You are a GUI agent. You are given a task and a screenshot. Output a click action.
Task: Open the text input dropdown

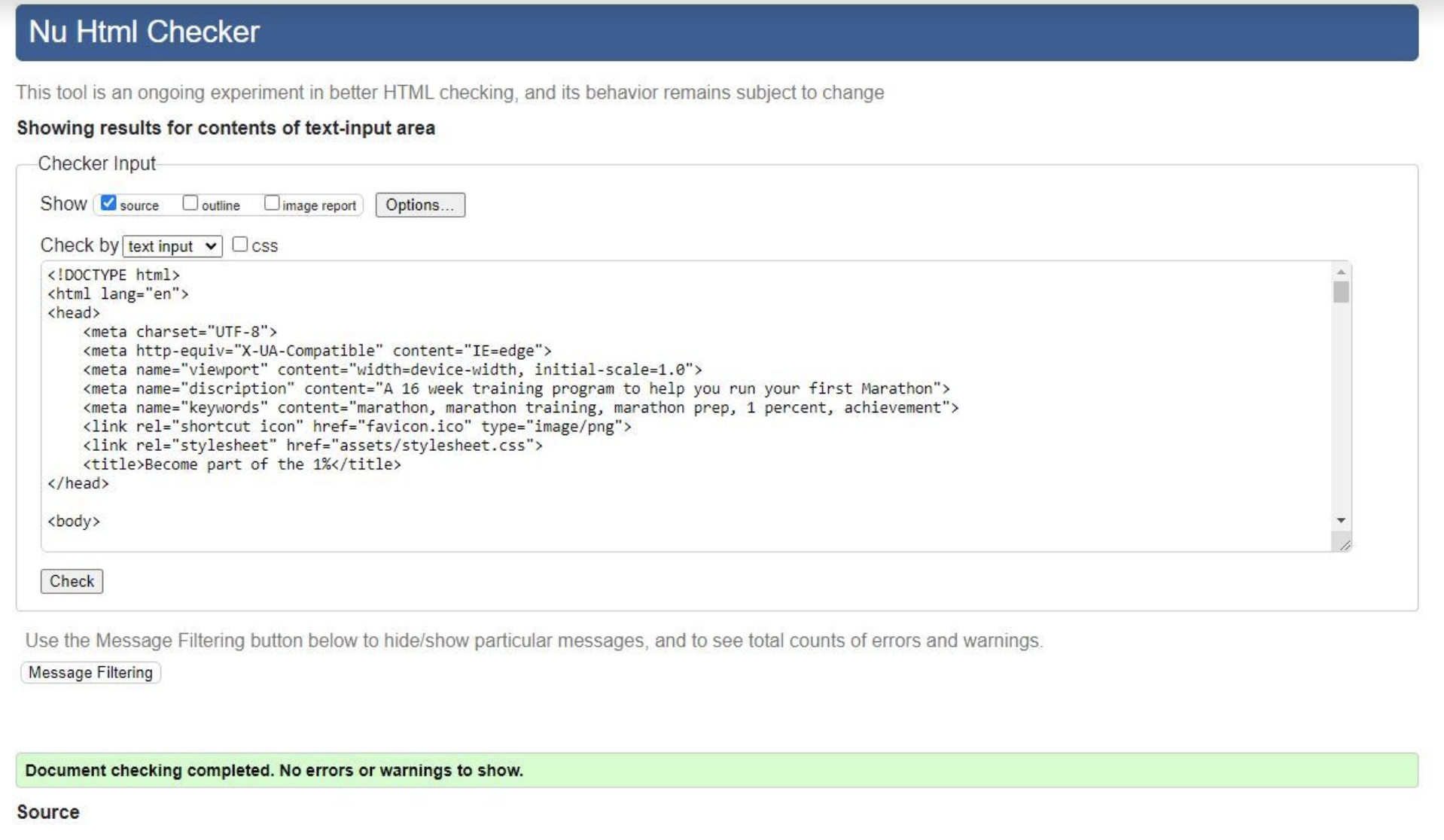172,246
